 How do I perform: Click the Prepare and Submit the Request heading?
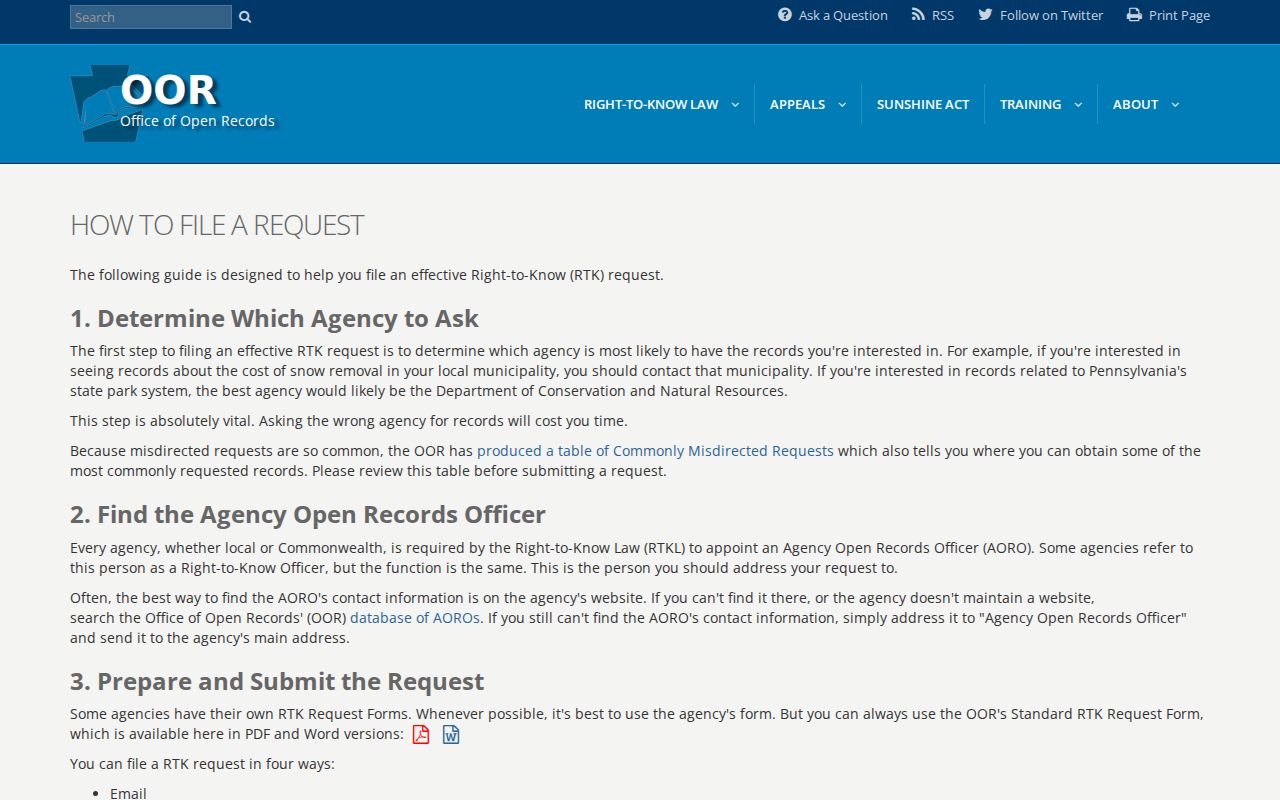tap(277, 682)
